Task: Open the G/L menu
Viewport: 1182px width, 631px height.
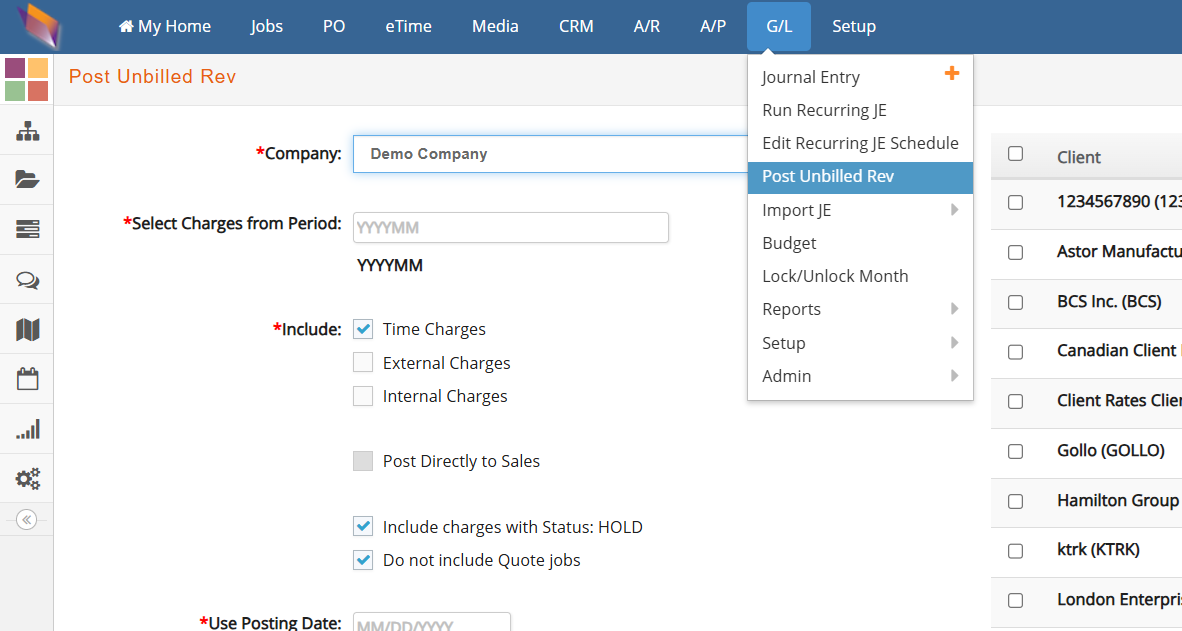Action: tap(779, 26)
